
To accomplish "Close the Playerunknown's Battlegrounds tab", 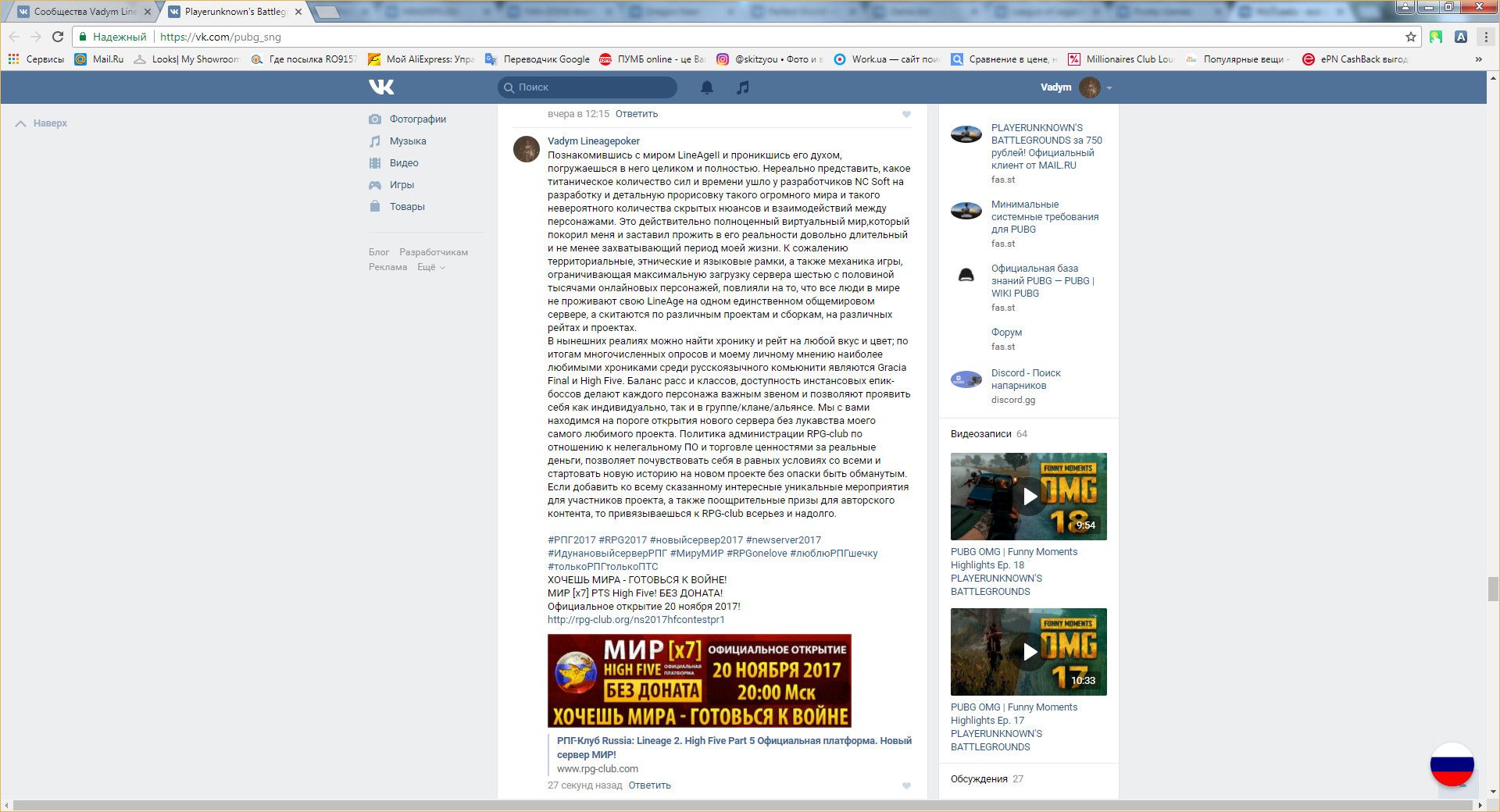I will [x=298, y=12].
